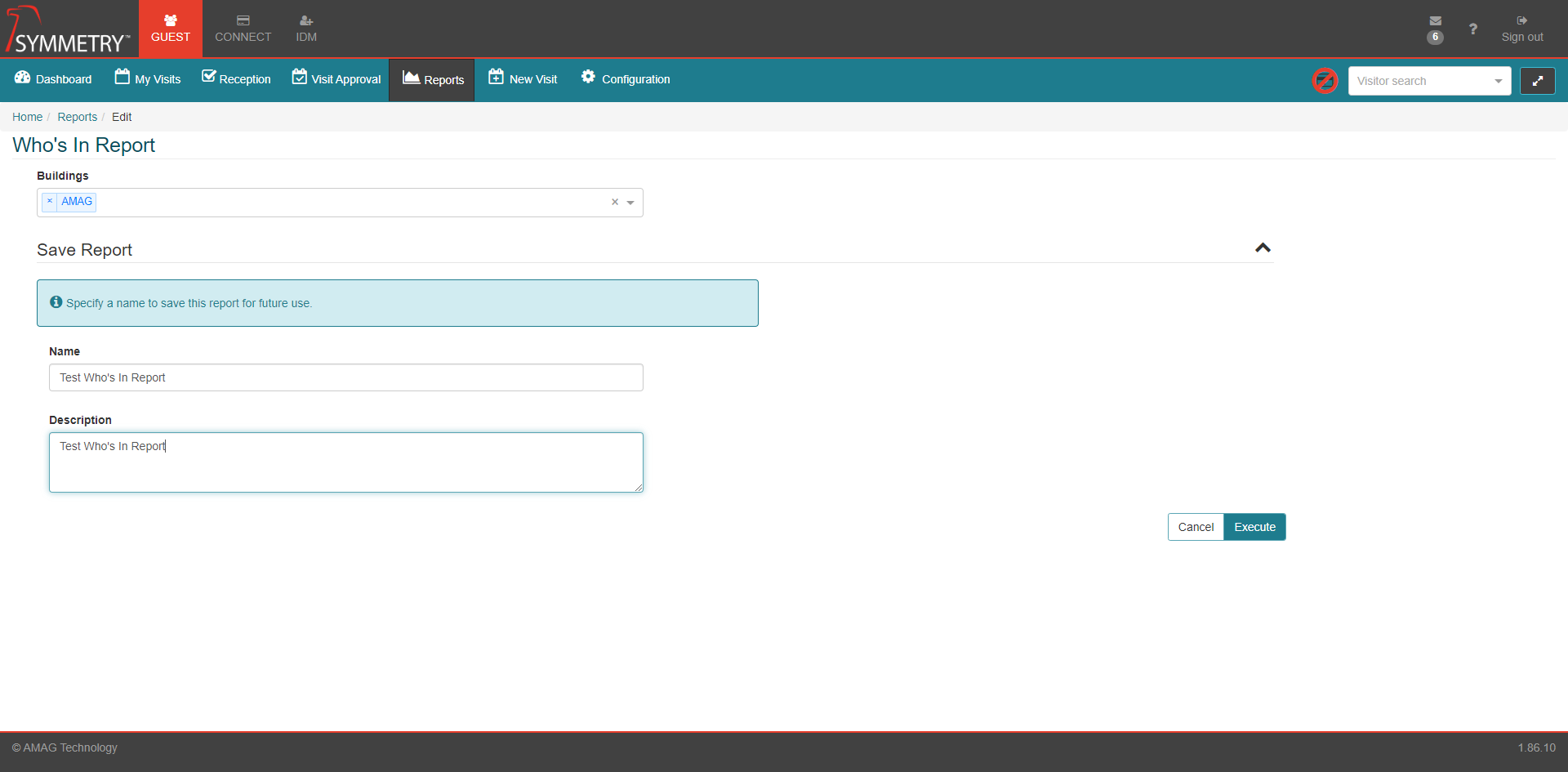Image resolution: width=1568 pixels, height=772 pixels.
Task: Collapse the Save Report section
Action: (x=1263, y=248)
